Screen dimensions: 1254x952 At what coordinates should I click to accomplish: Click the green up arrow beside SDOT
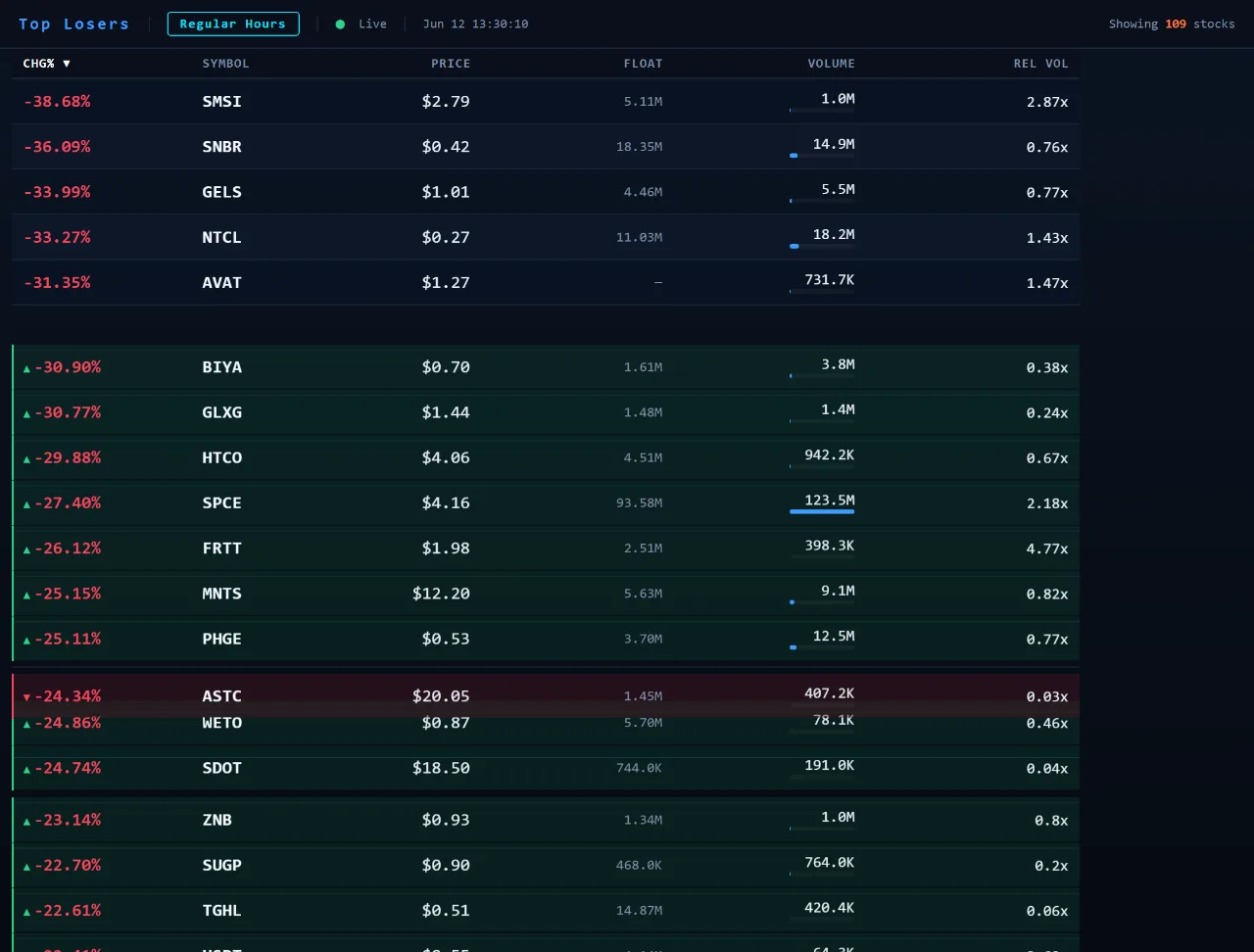[27, 769]
